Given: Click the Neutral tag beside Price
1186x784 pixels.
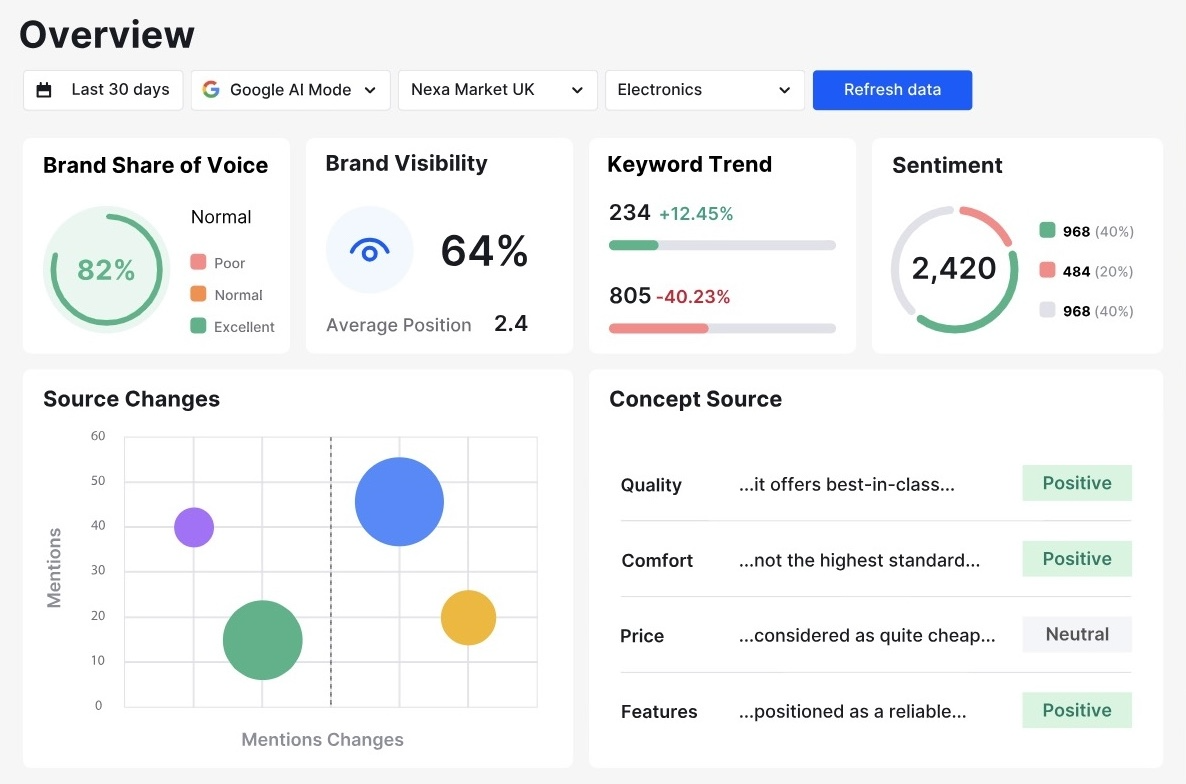Looking at the screenshot, I should tap(1076, 634).
